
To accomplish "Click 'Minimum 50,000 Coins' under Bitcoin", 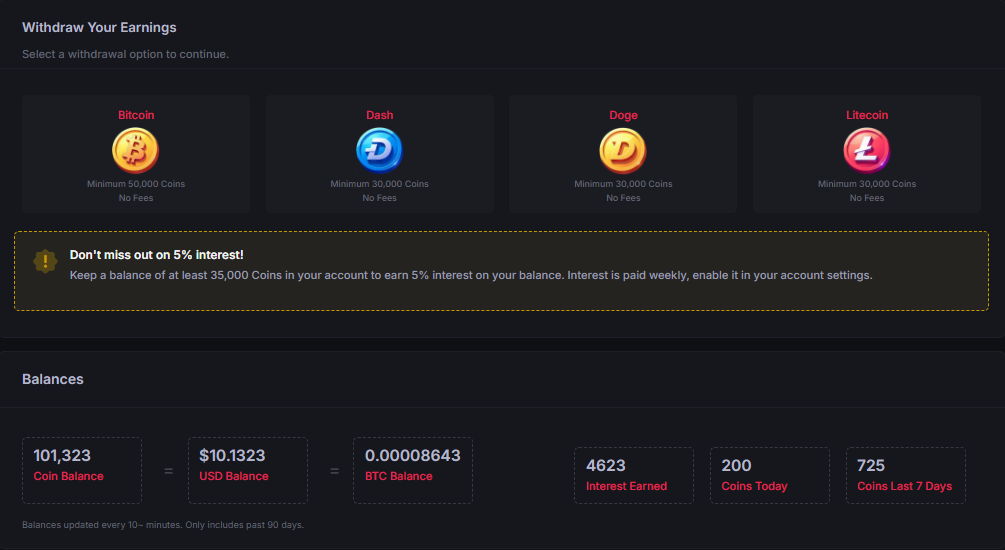I will coord(136,184).
